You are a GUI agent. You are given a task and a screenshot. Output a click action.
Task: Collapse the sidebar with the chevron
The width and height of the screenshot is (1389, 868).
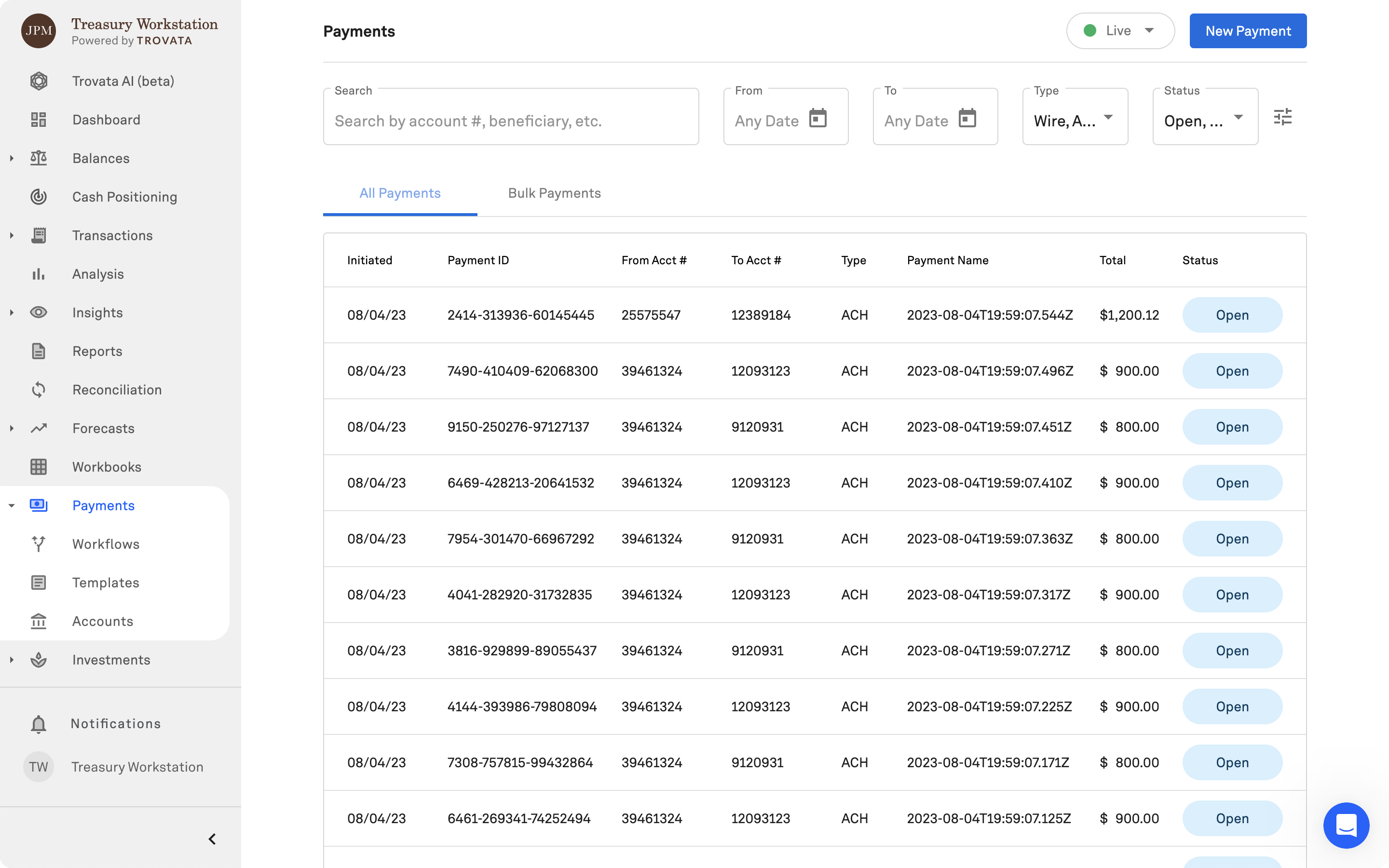[x=212, y=839]
